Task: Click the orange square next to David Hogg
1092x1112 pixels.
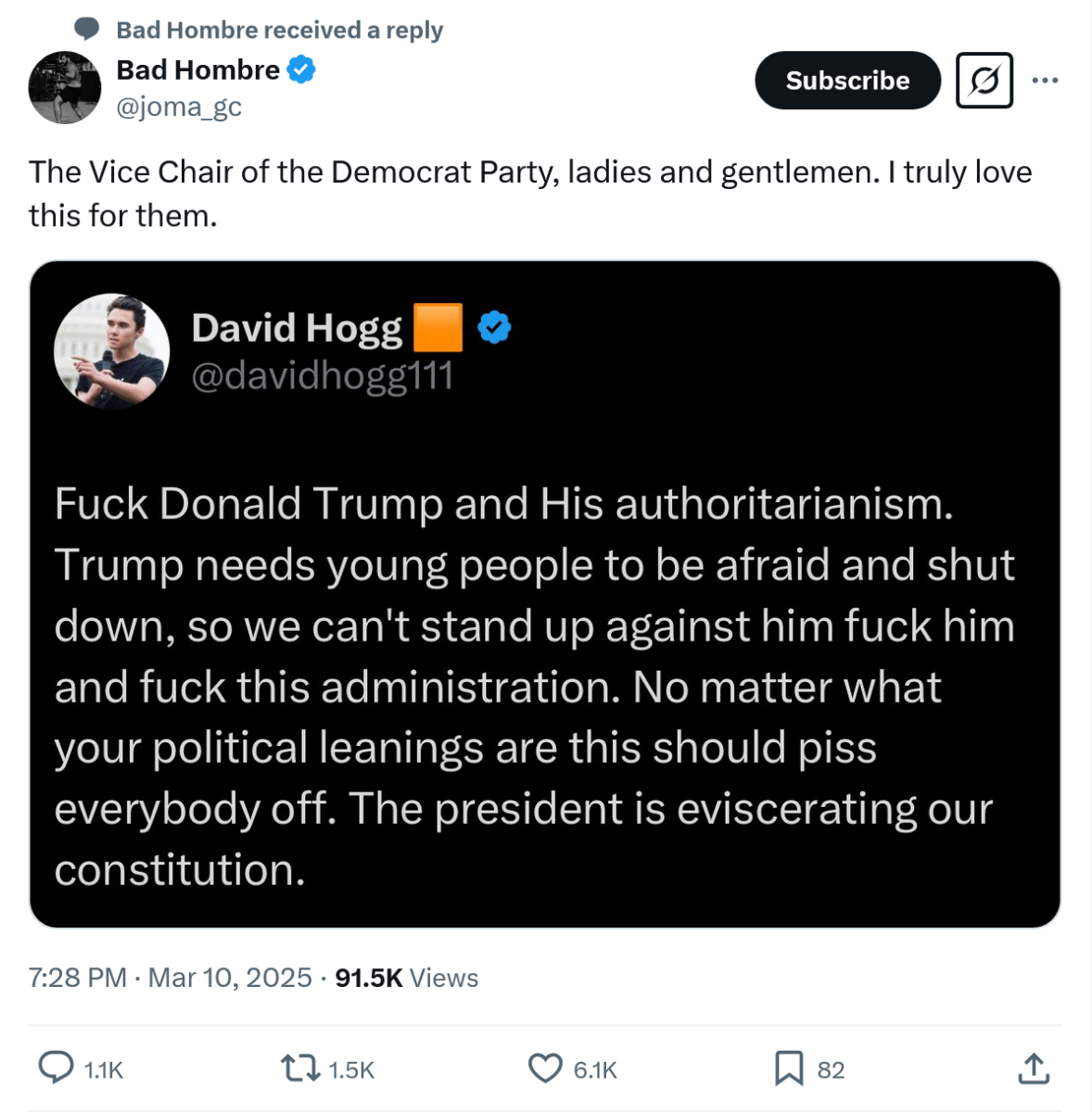Action: coord(438,327)
